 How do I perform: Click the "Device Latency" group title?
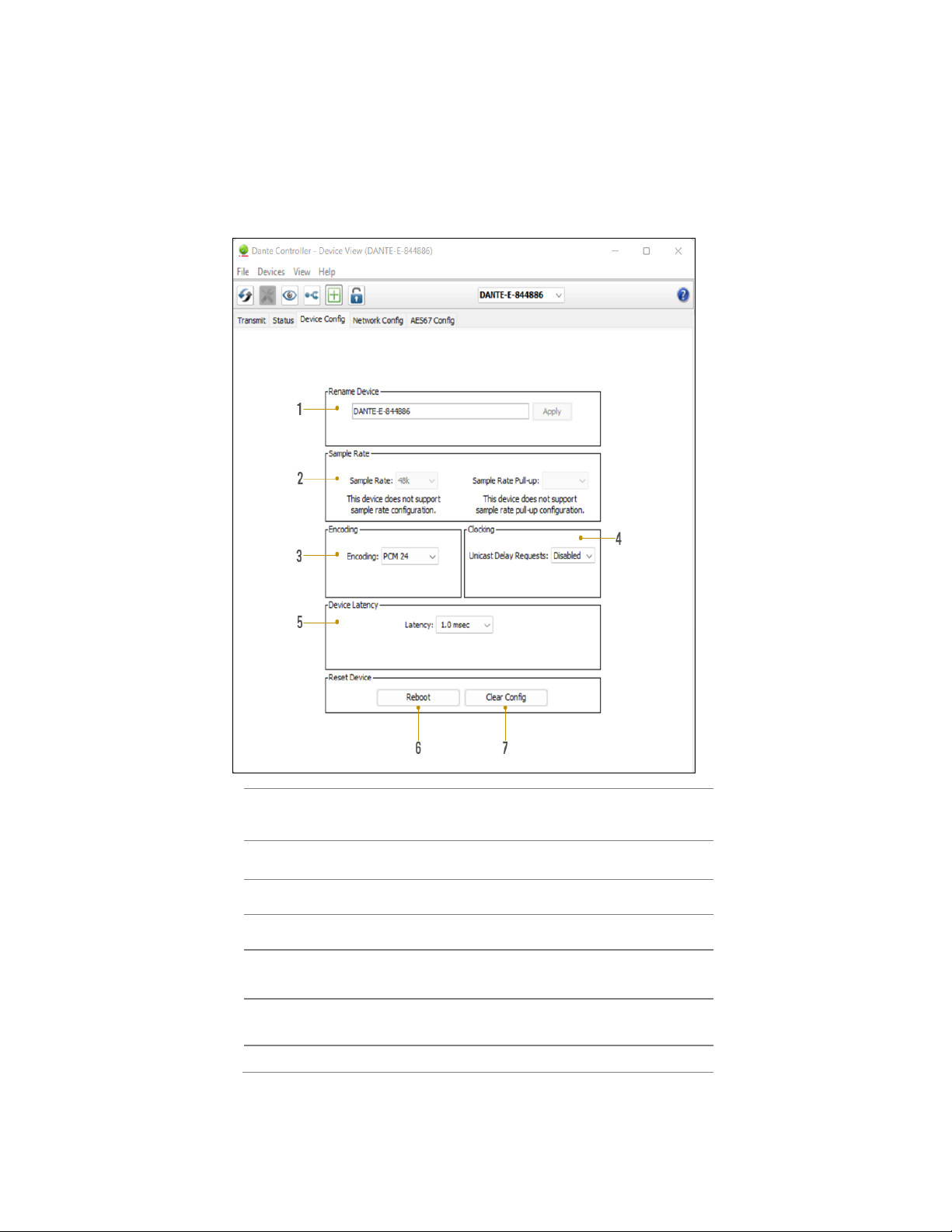[x=354, y=605]
